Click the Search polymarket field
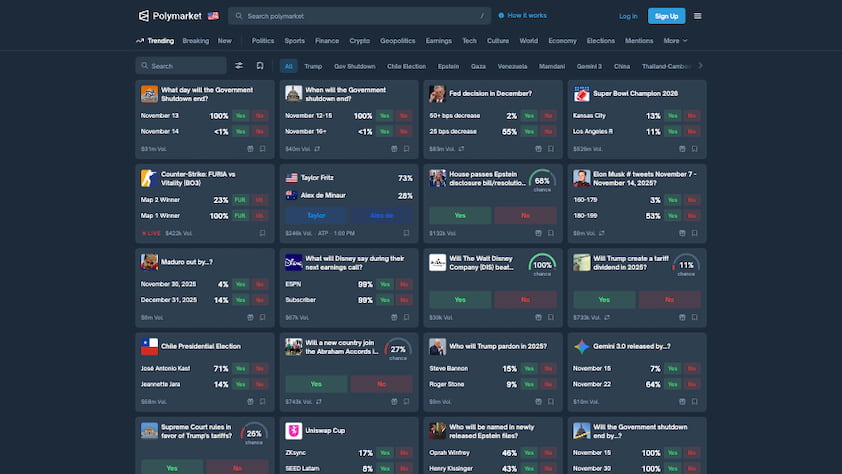The height and width of the screenshot is (474, 842). (359, 16)
